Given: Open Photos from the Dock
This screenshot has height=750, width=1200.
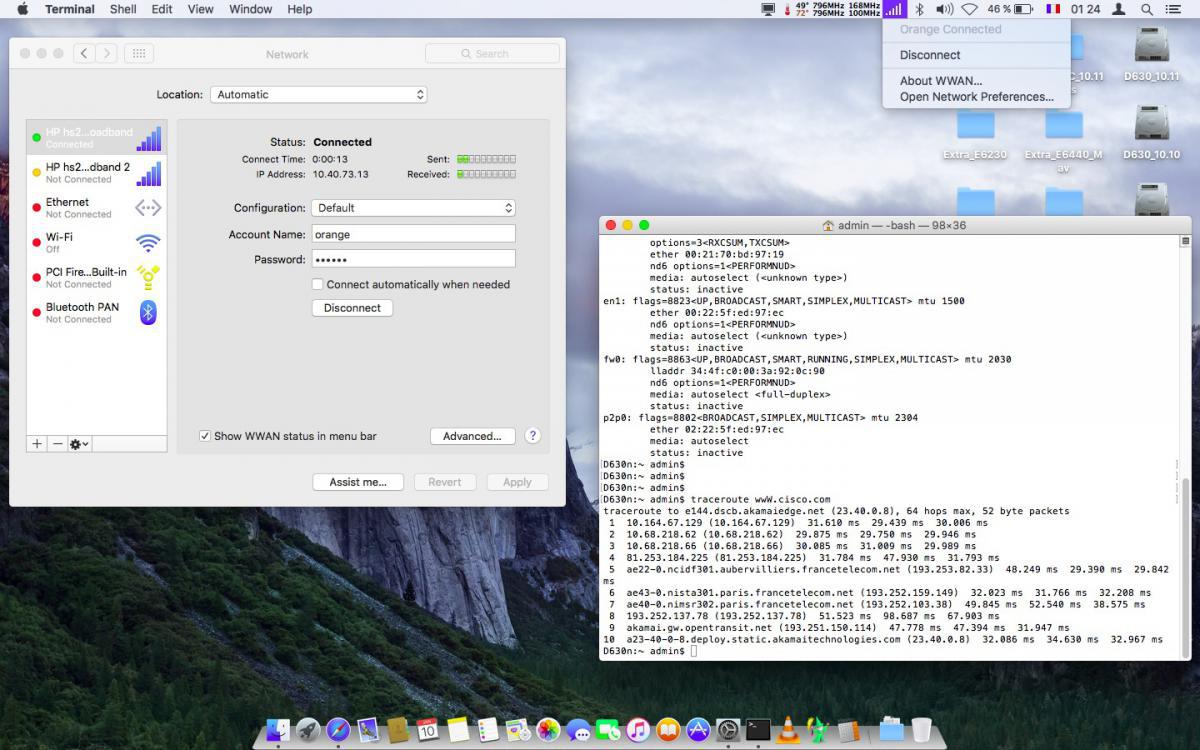Looking at the screenshot, I should pos(548,729).
